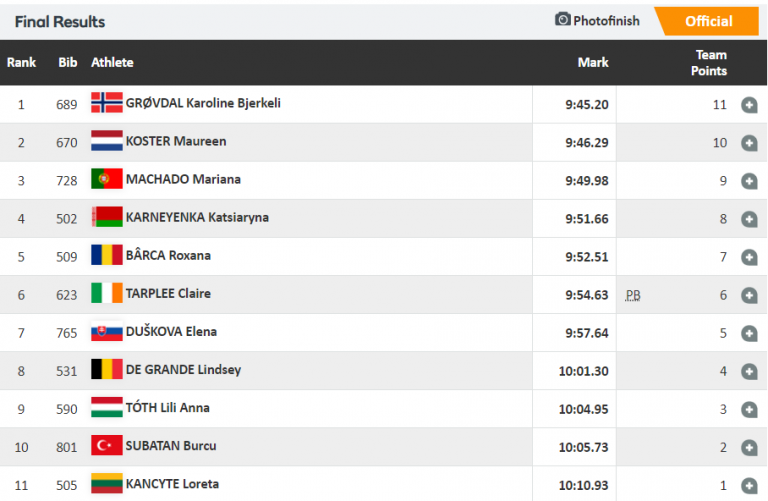Click the Mark column header
The width and height of the screenshot is (768, 501).
[x=593, y=62]
